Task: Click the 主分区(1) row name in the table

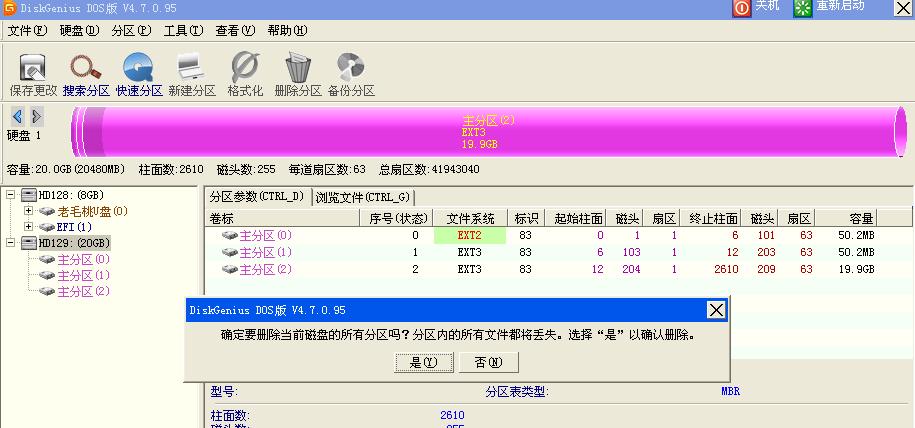Action: pos(266,252)
